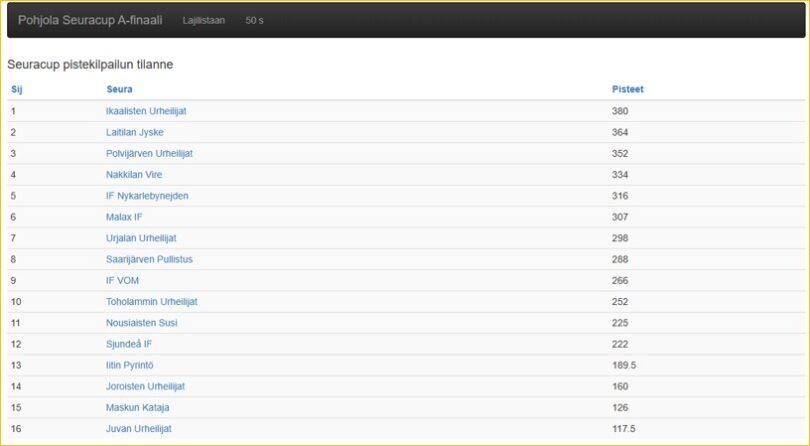Open the Urjalan Urheilijat club link
Viewport: 810px width, 446px height.
click(x=141, y=238)
